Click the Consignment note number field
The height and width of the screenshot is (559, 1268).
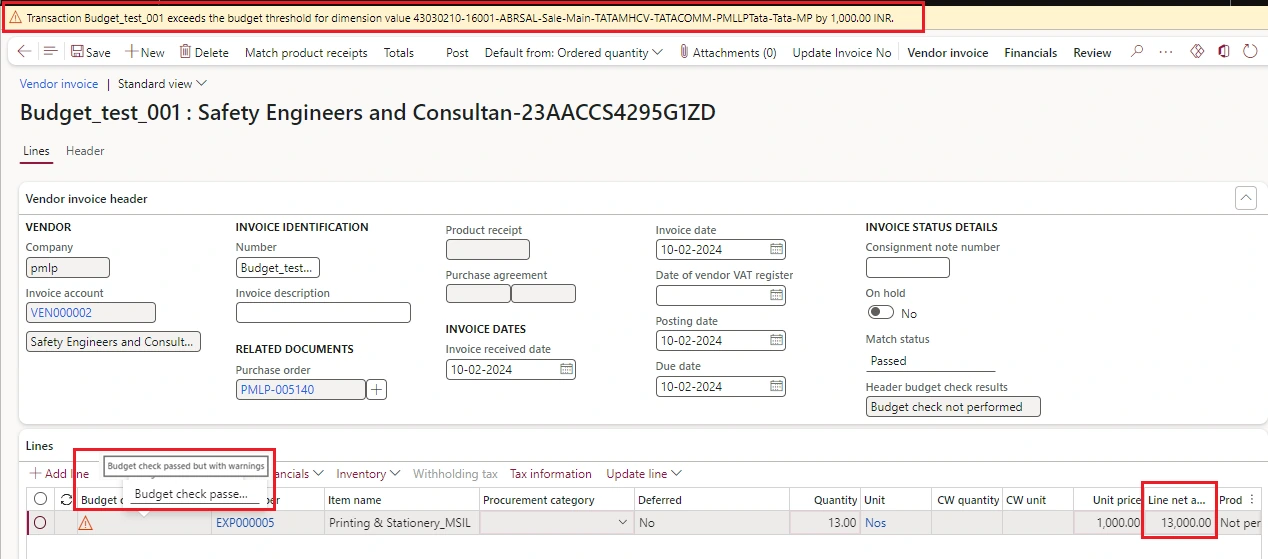coord(908,267)
